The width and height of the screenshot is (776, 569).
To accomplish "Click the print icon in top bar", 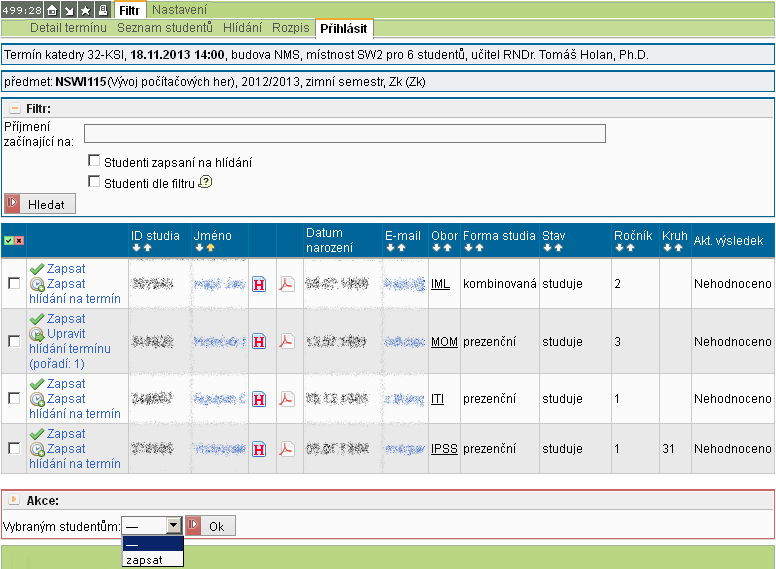I will [x=103, y=9].
